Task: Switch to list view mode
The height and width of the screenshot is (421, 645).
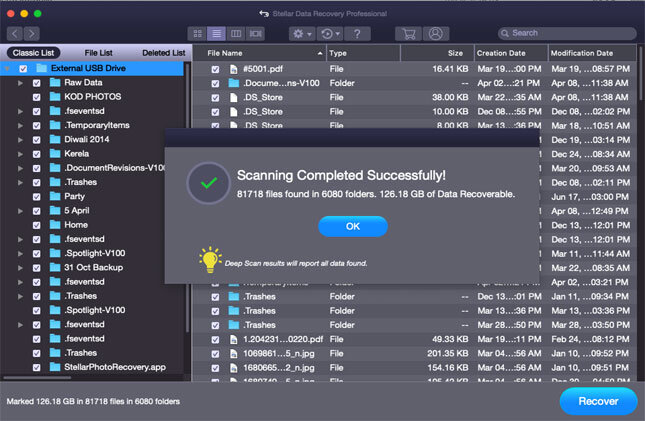Action: pyautogui.click(x=217, y=33)
